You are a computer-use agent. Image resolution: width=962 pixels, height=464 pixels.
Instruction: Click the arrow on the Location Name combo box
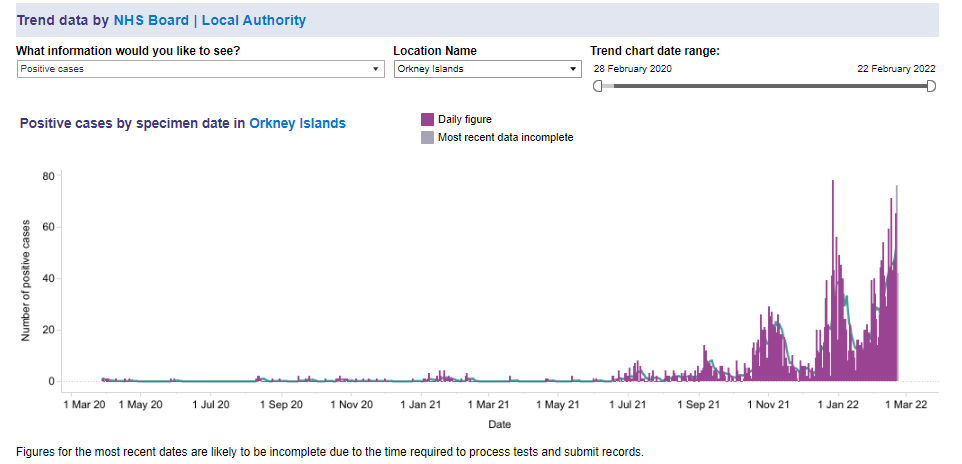573,69
